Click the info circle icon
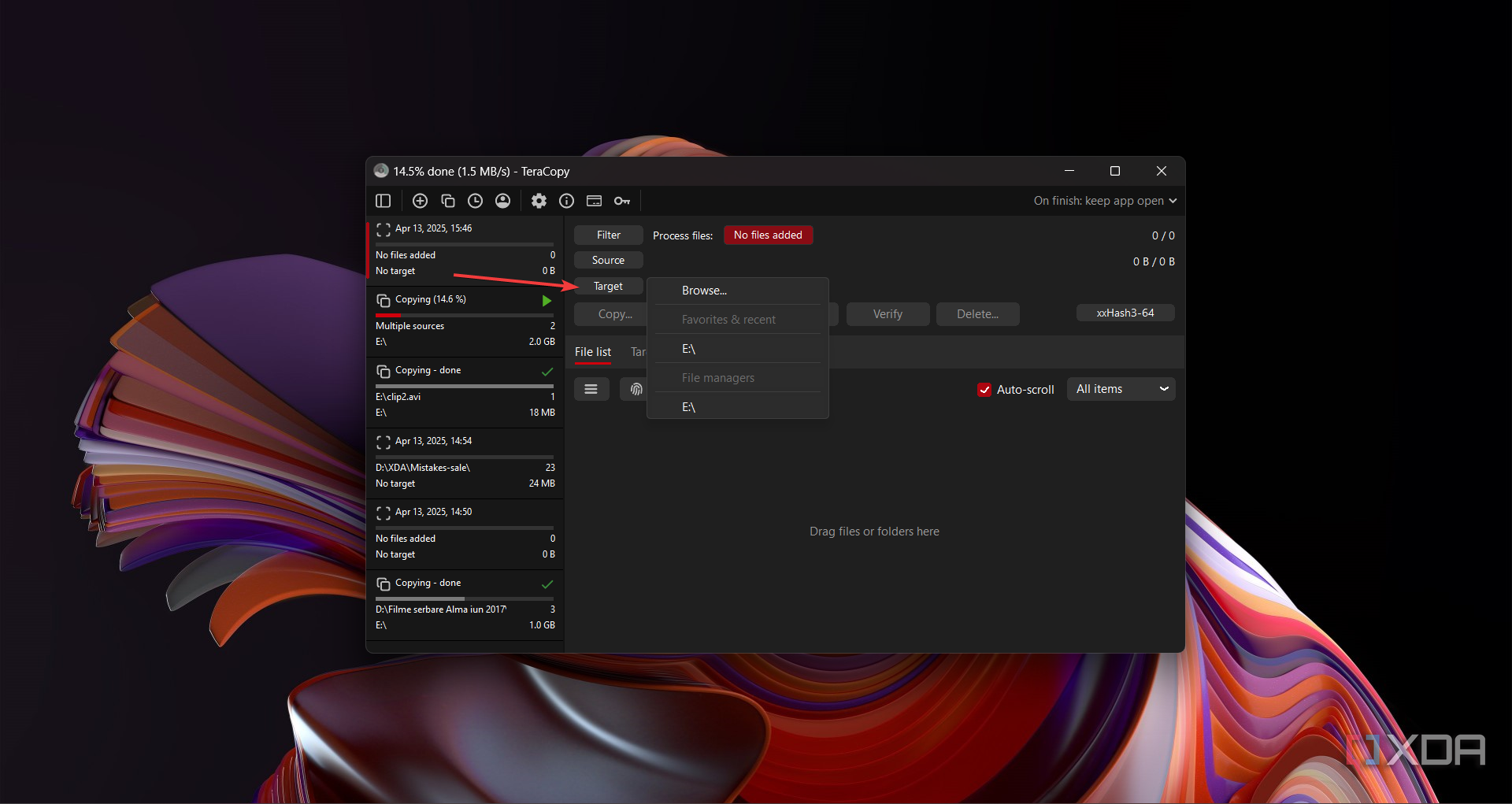 (x=566, y=201)
